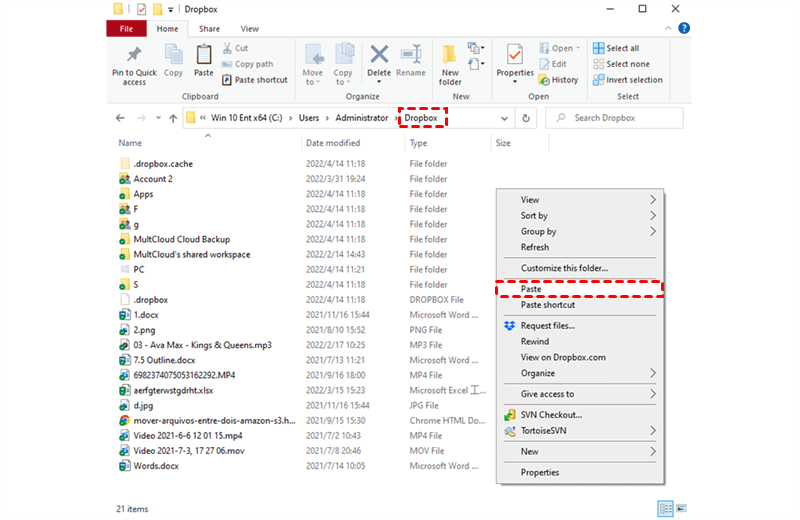Screen dimensions: 800x520
Task: Choose Refresh from context menu
Action: pos(580,247)
